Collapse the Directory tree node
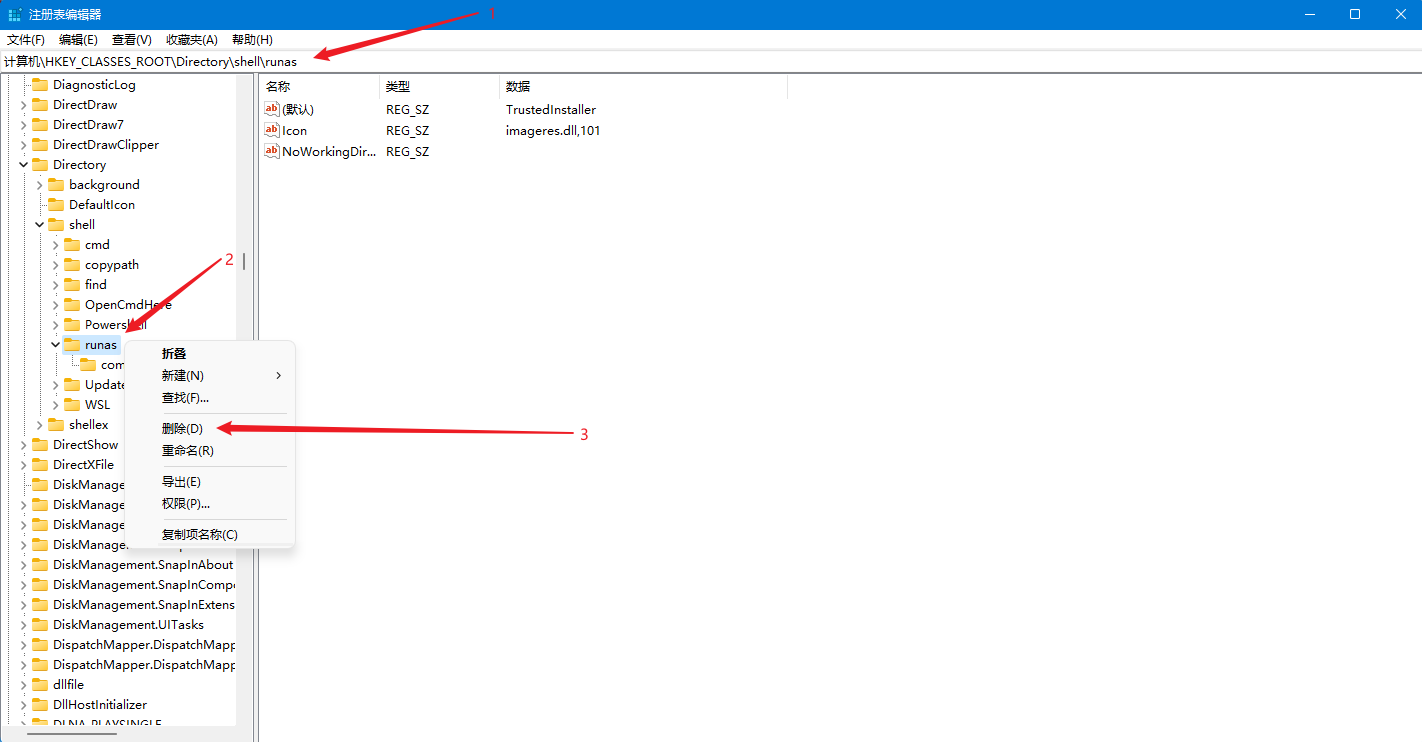 (24, 165)
